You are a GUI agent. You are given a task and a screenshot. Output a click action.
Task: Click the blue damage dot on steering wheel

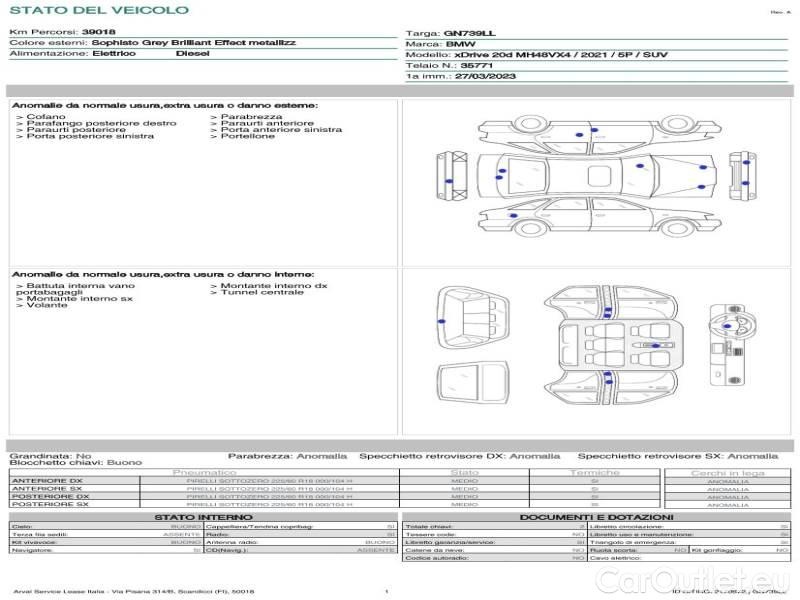[728, 326]
